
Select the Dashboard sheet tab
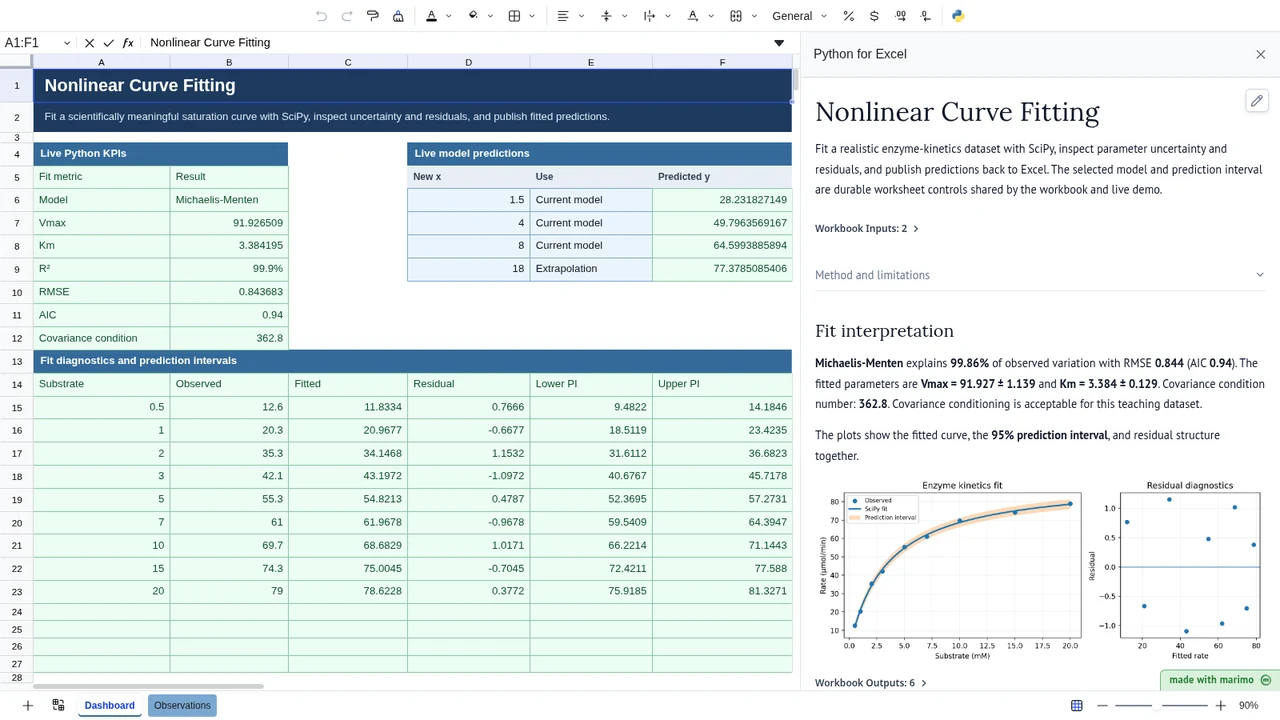coord(109,705)
